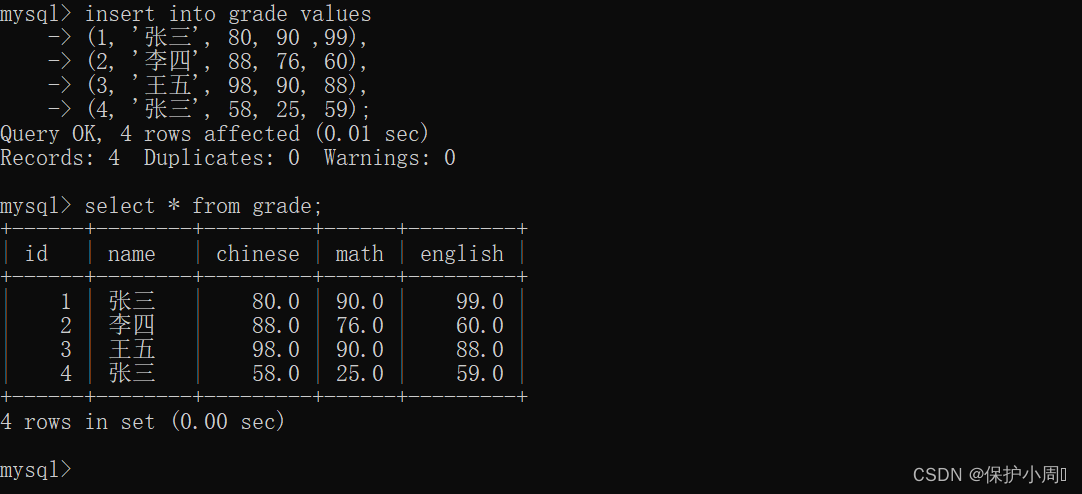This screenshot has height=494, width=1082.
Task: Click the 'id' column header
Action: [36, 254]
